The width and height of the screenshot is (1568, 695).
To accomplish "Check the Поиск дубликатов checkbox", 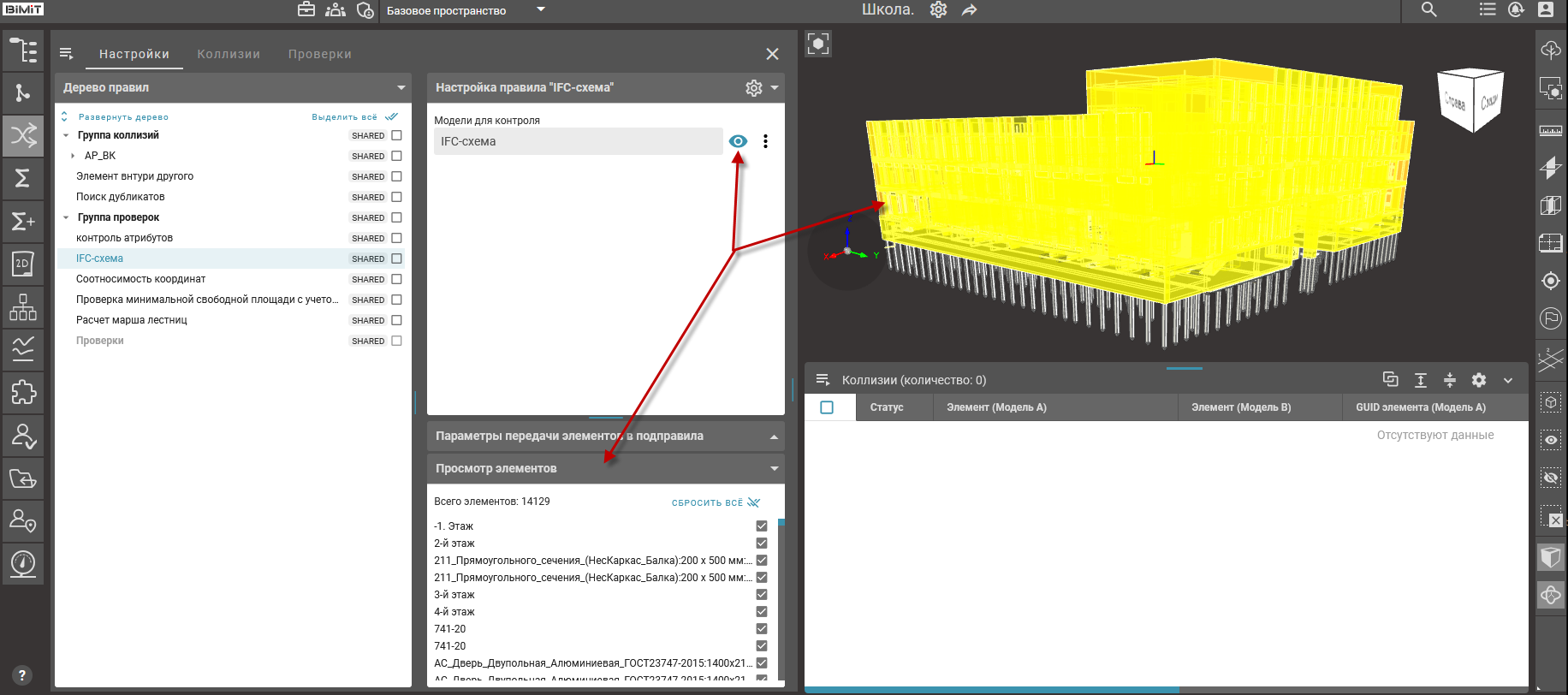I will [x=396, y=197].
